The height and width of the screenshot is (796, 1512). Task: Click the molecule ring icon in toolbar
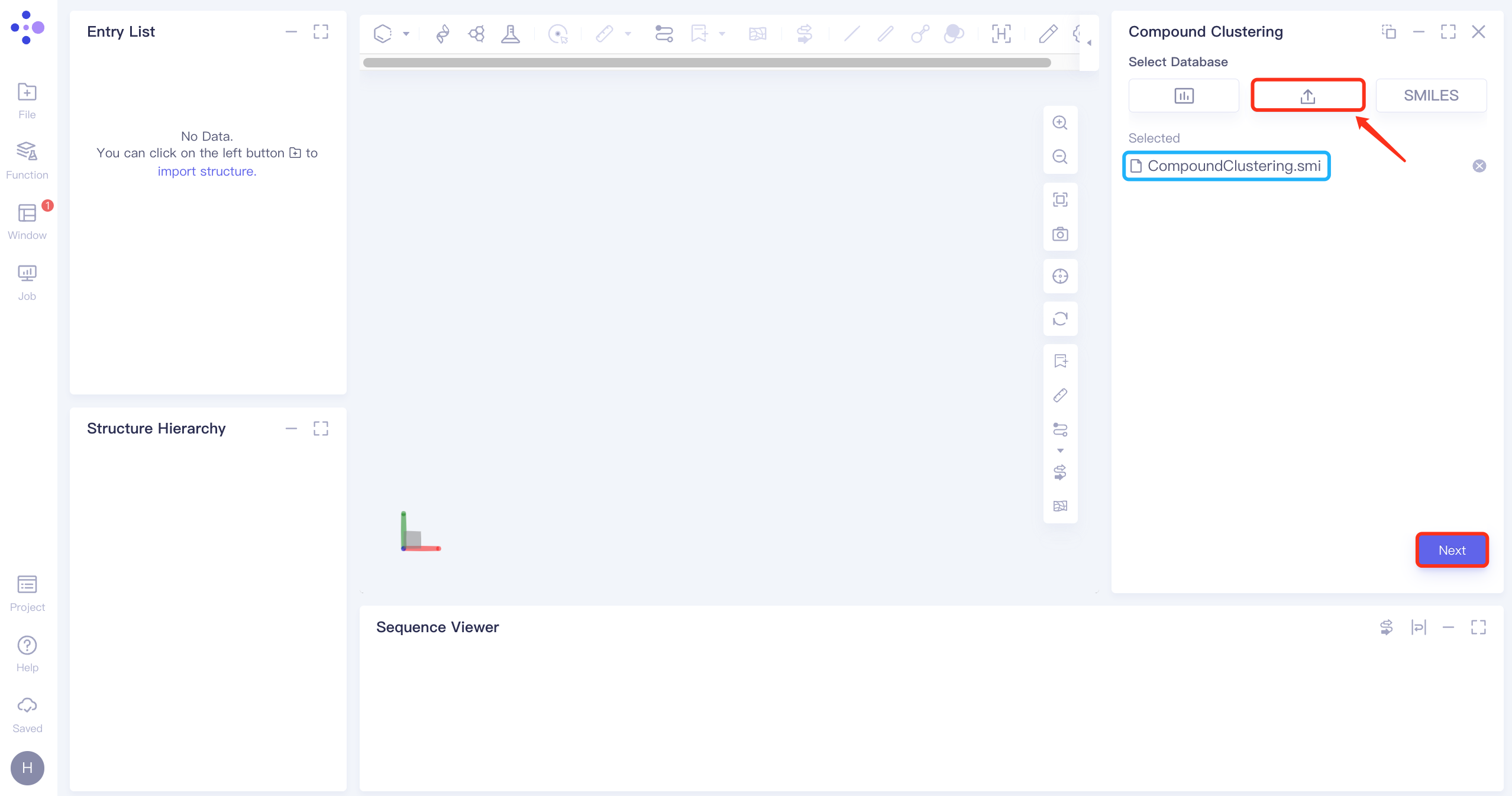pyautogui.click(x=476, y=34)
